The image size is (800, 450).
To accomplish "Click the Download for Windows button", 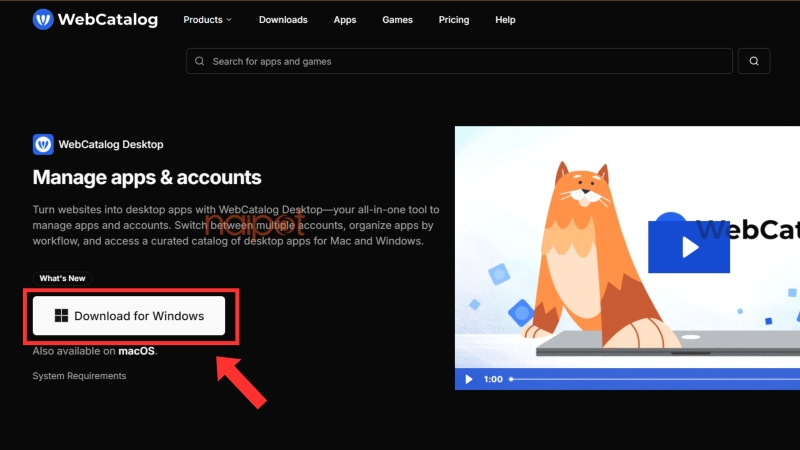I will tap(129, 316).
